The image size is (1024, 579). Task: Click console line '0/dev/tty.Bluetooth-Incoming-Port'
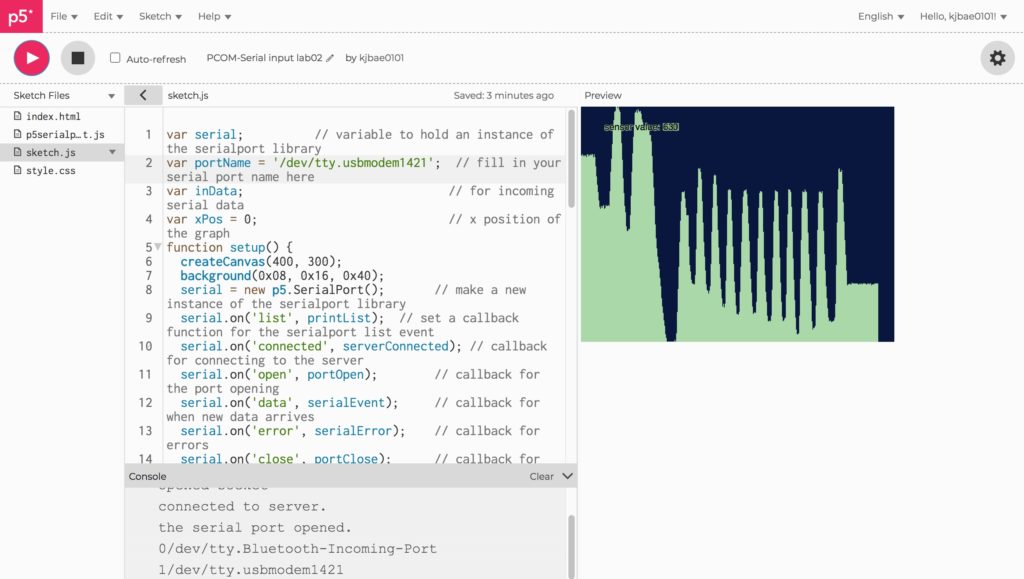(x=297, y=548)
